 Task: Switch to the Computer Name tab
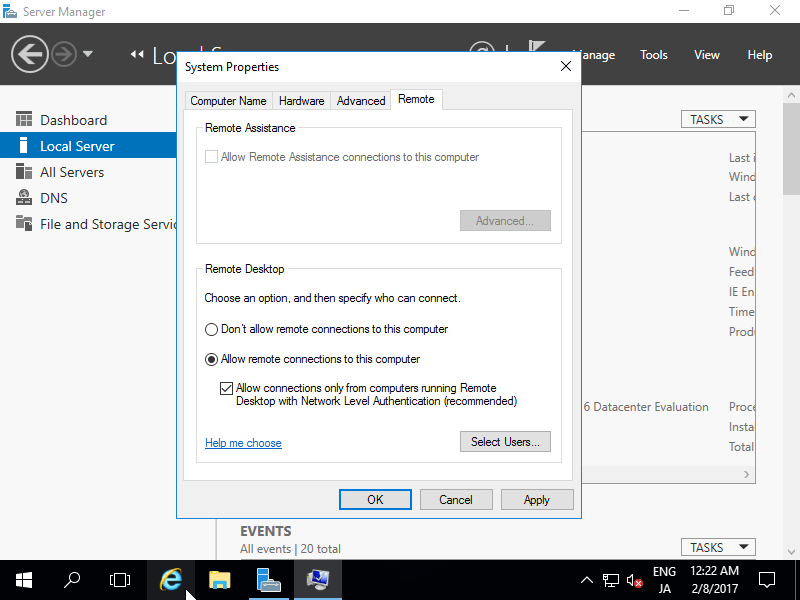228,101
